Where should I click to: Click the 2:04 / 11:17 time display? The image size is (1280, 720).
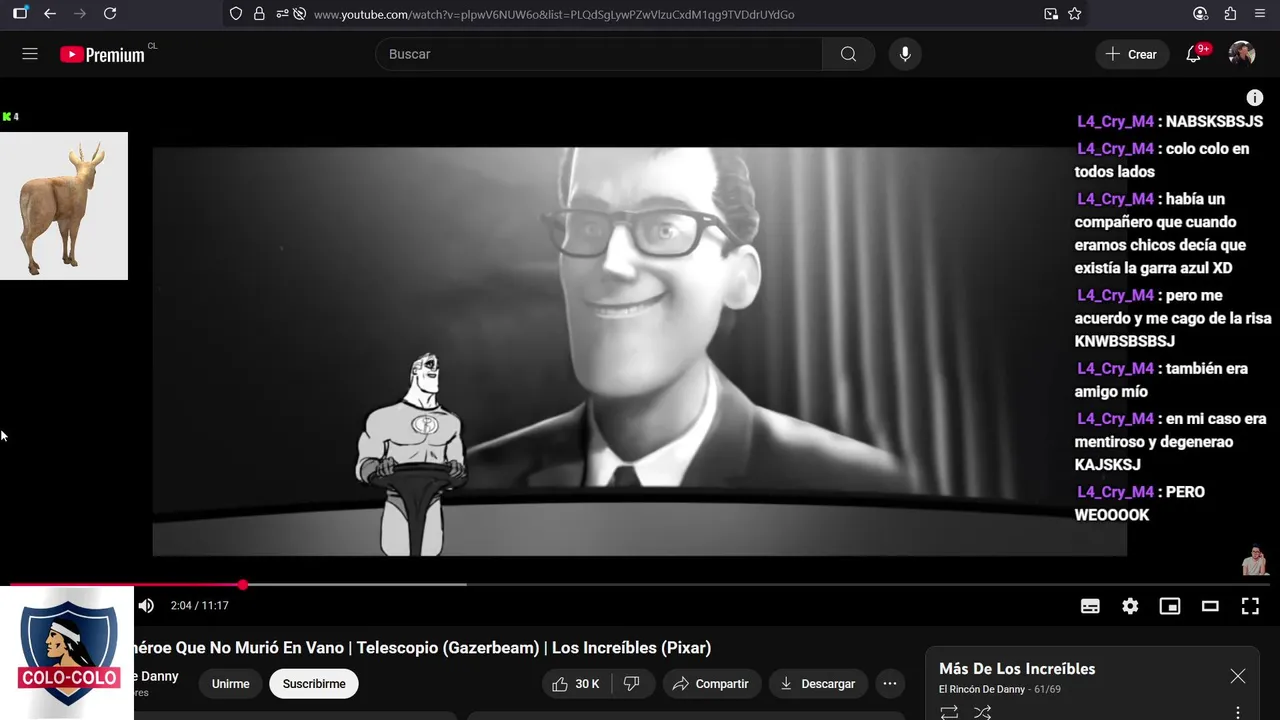[x=200, y=606]
